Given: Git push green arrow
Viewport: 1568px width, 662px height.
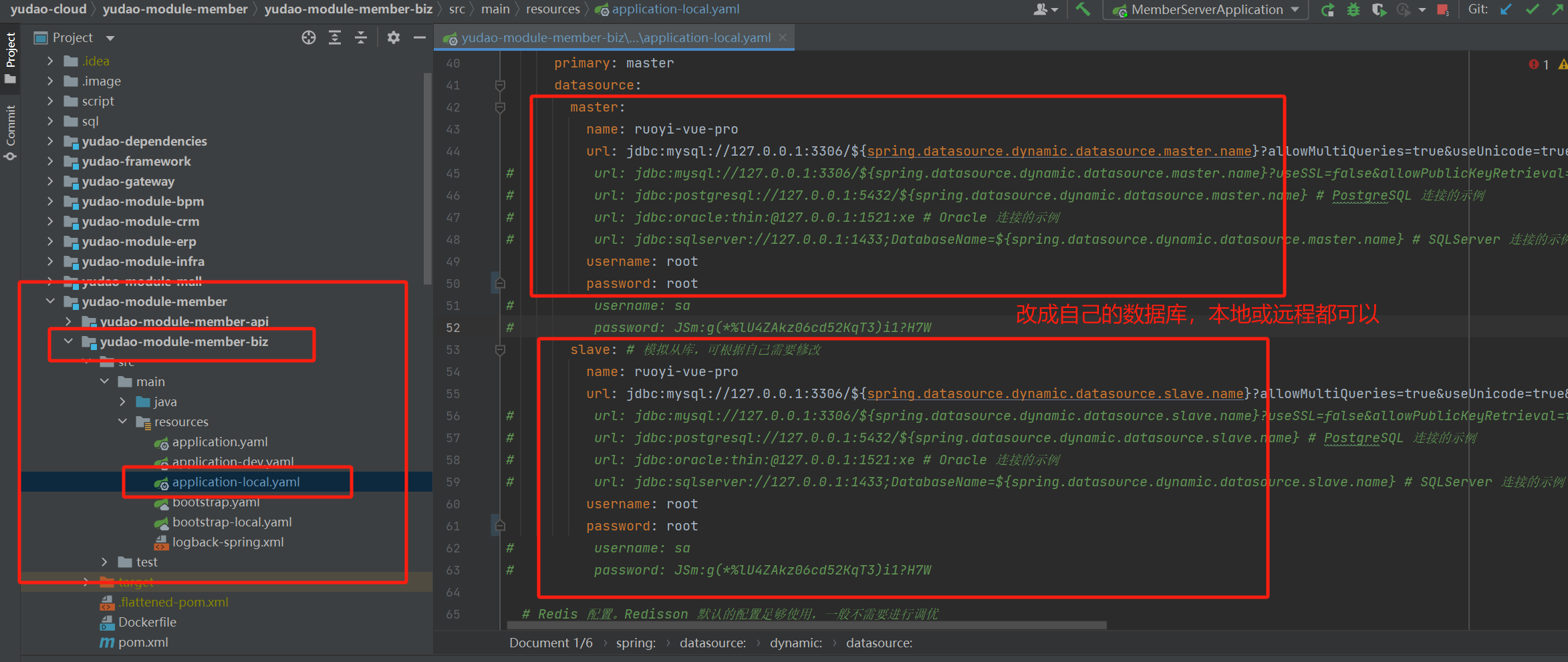Looking at the screenshot, I should [x=1559, y=9].
